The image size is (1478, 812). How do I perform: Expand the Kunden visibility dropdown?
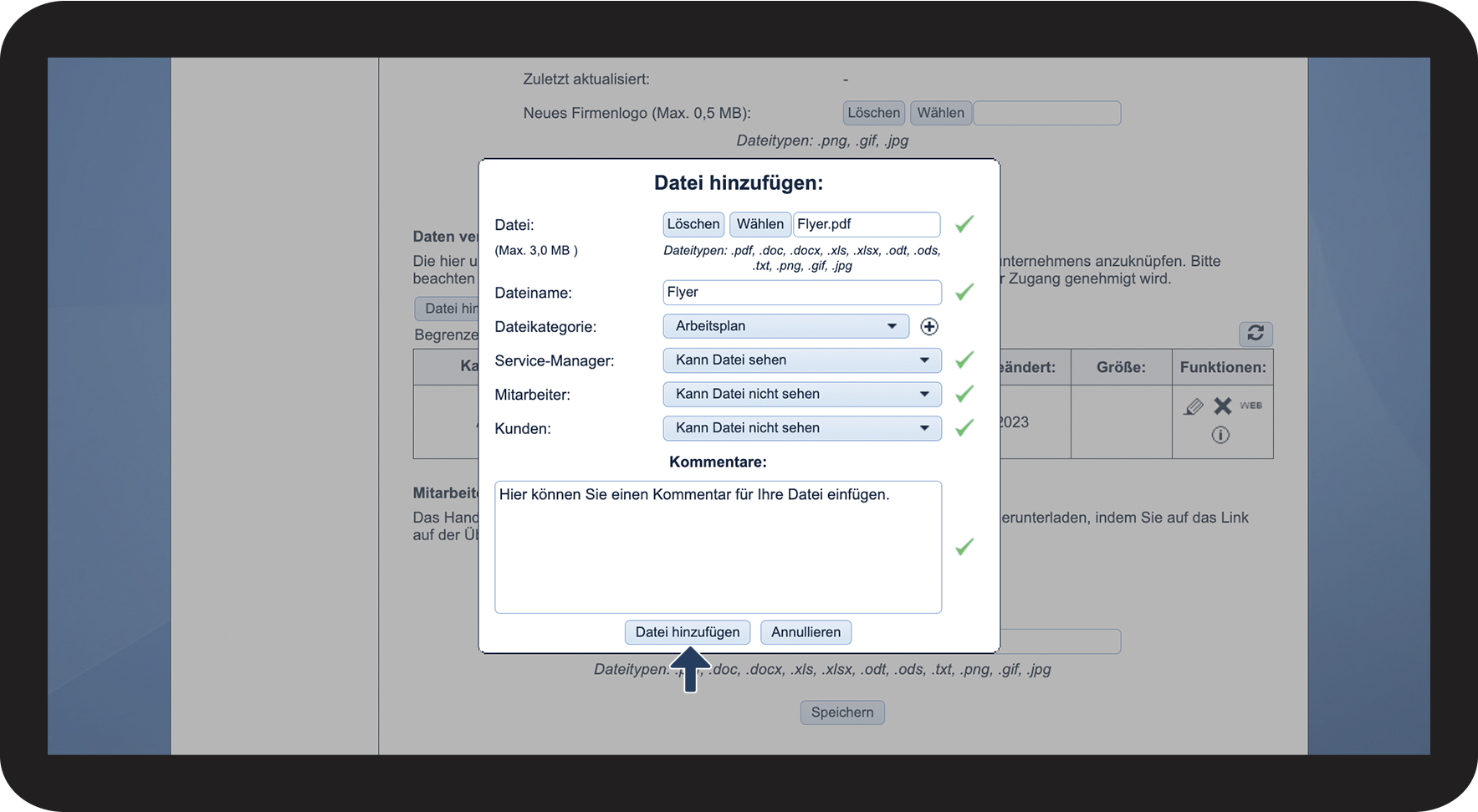(801, 428)
